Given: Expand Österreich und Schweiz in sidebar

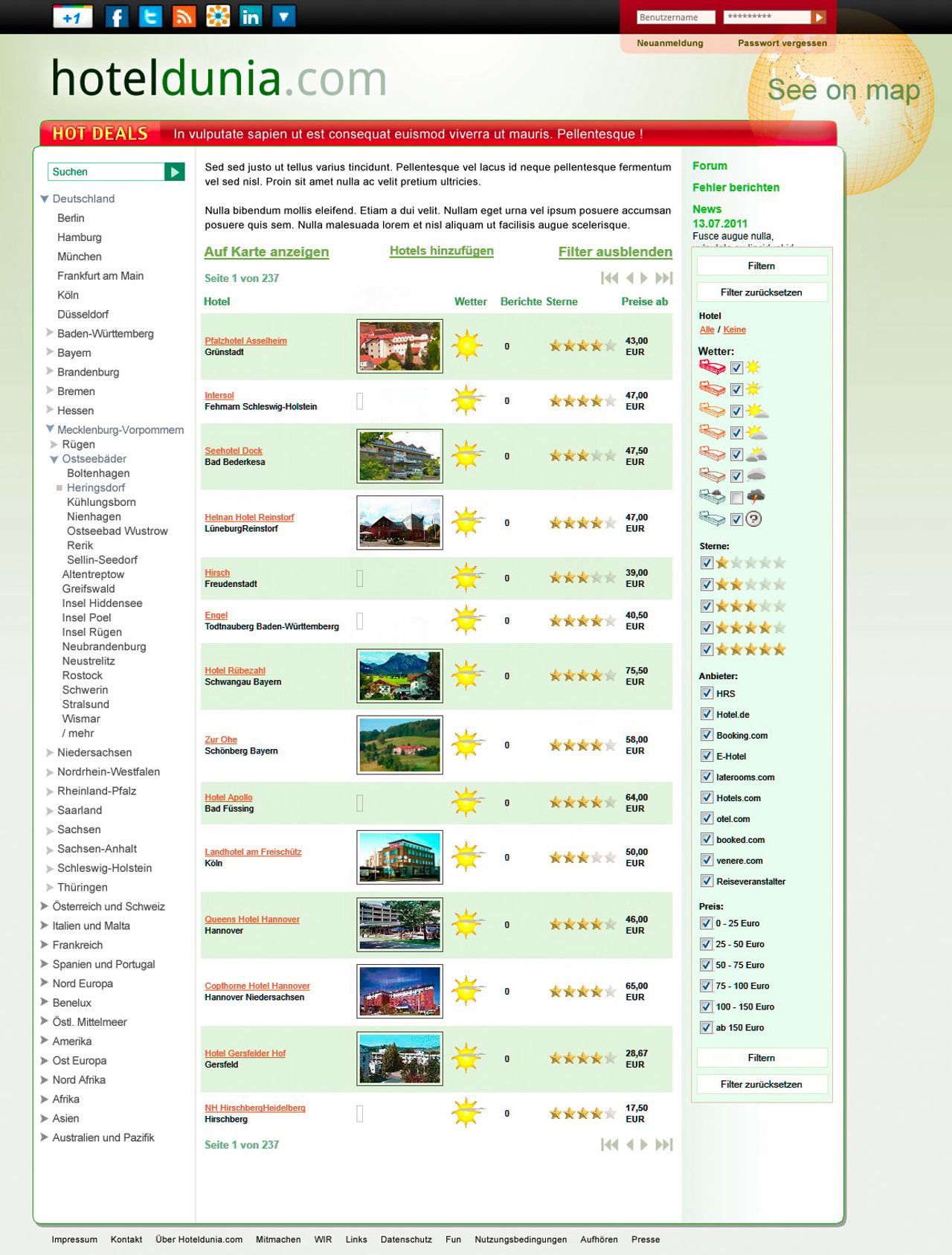Looking at the screenshot, I should click(45, 906).
